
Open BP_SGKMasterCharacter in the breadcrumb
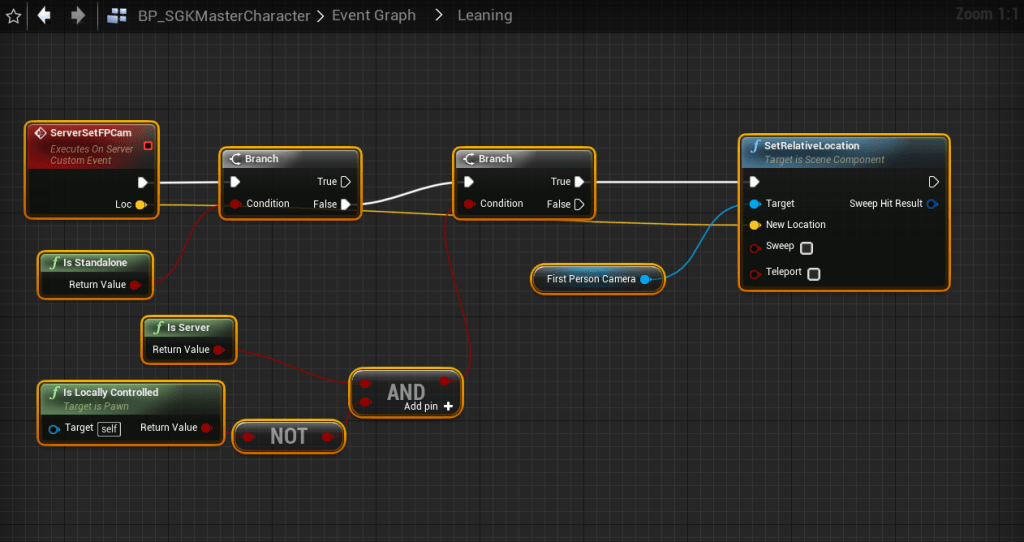pyautogui.click(x=222, y=16)
